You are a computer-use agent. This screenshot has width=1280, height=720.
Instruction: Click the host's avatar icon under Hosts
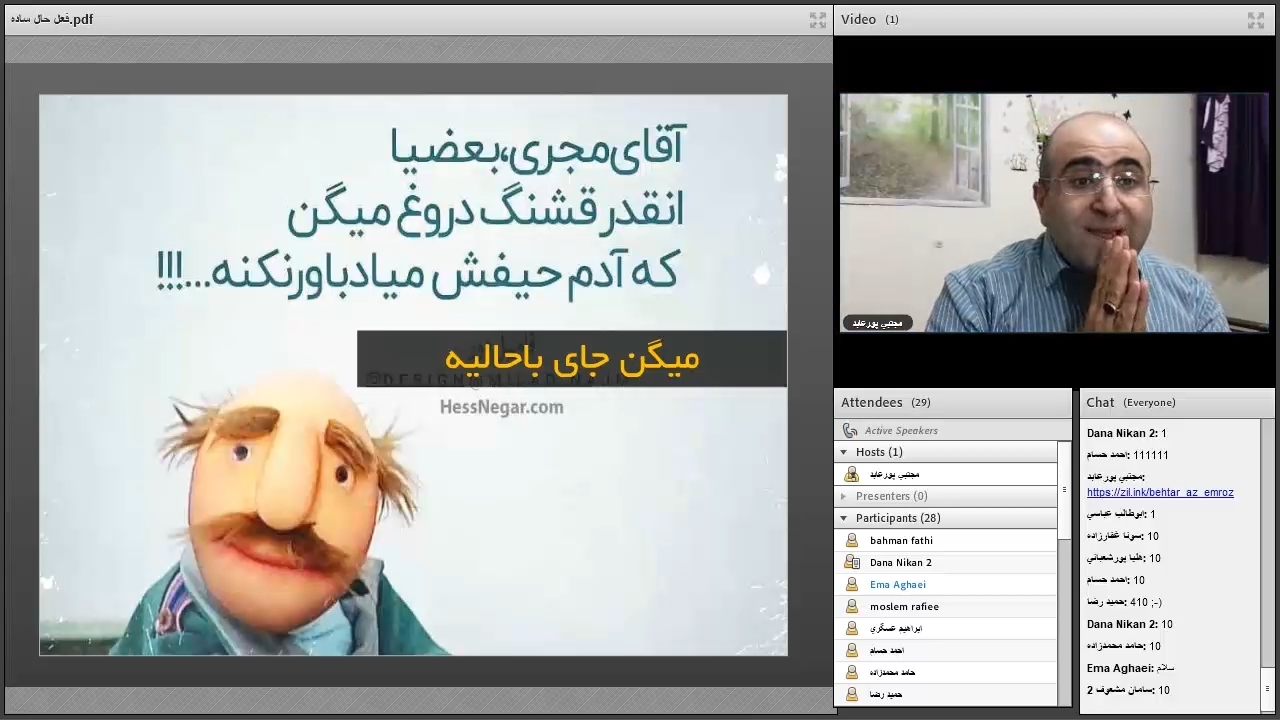851,474
